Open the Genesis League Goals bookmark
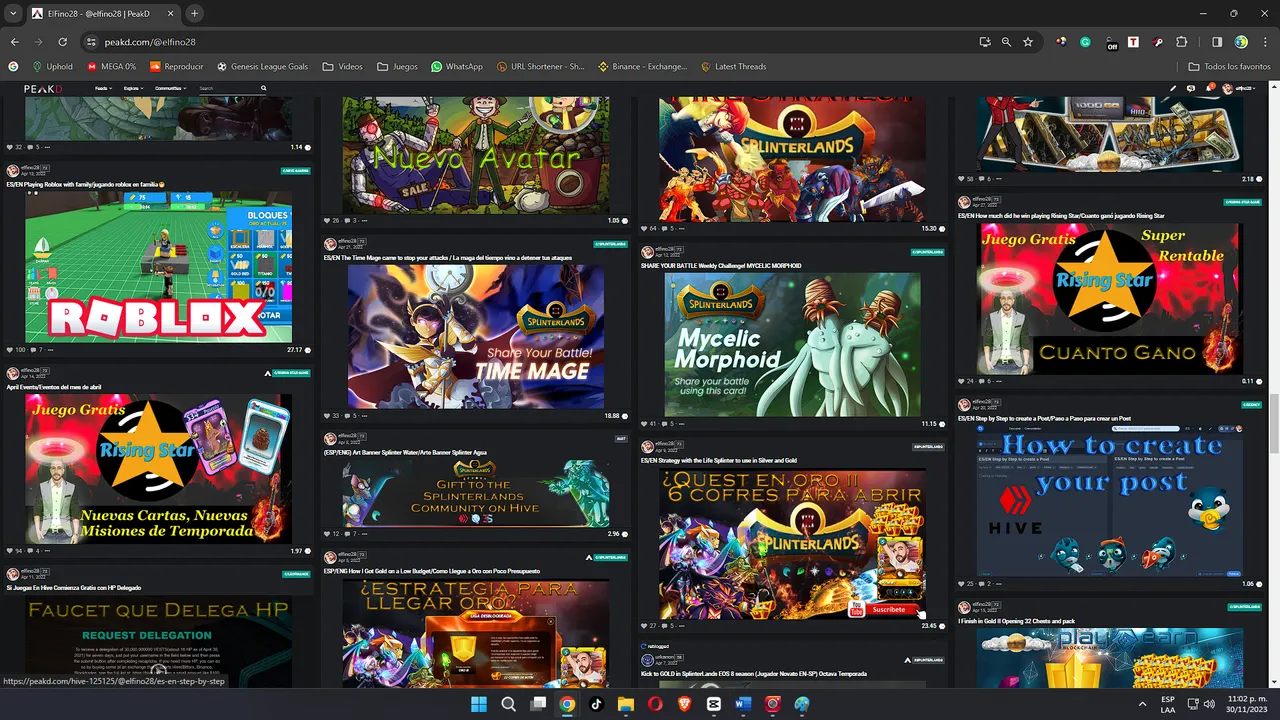Screen dimensions: 1280x720 pos(262,67)
